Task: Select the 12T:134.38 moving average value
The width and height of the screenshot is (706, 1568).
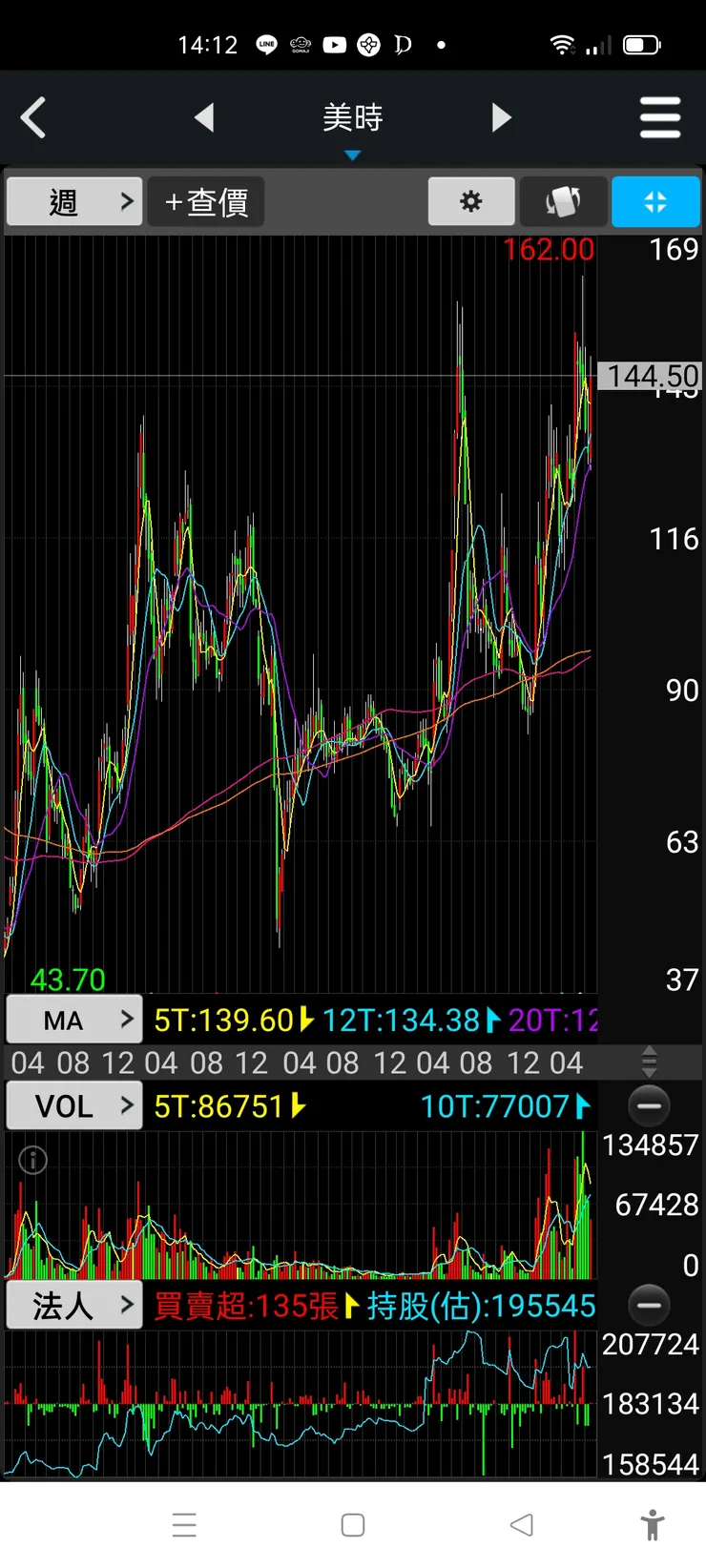Action: click(x=401, y=1021)
